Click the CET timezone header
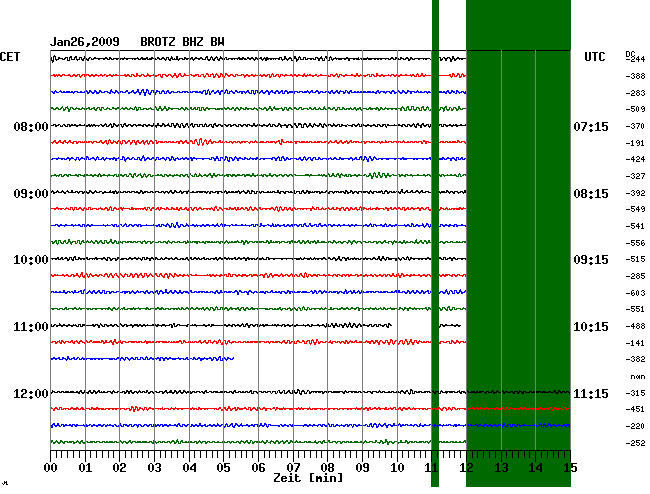The width and height of the screenshot is (650, 494). pos(10,57)
